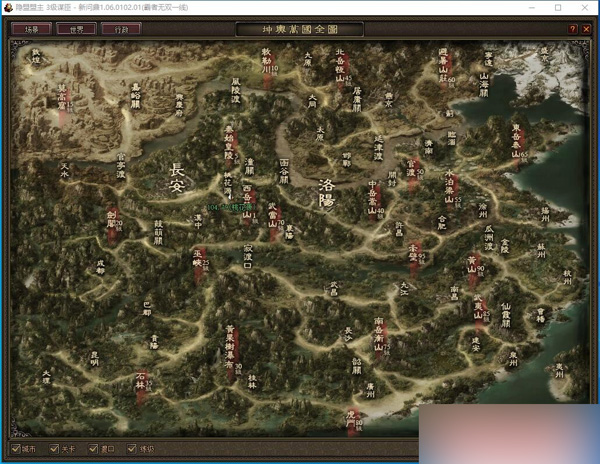Toggle the 关卡 checkbox
The height and width of the screenshot is (464, 600).
pyautogui.click(x=55, y=448)
